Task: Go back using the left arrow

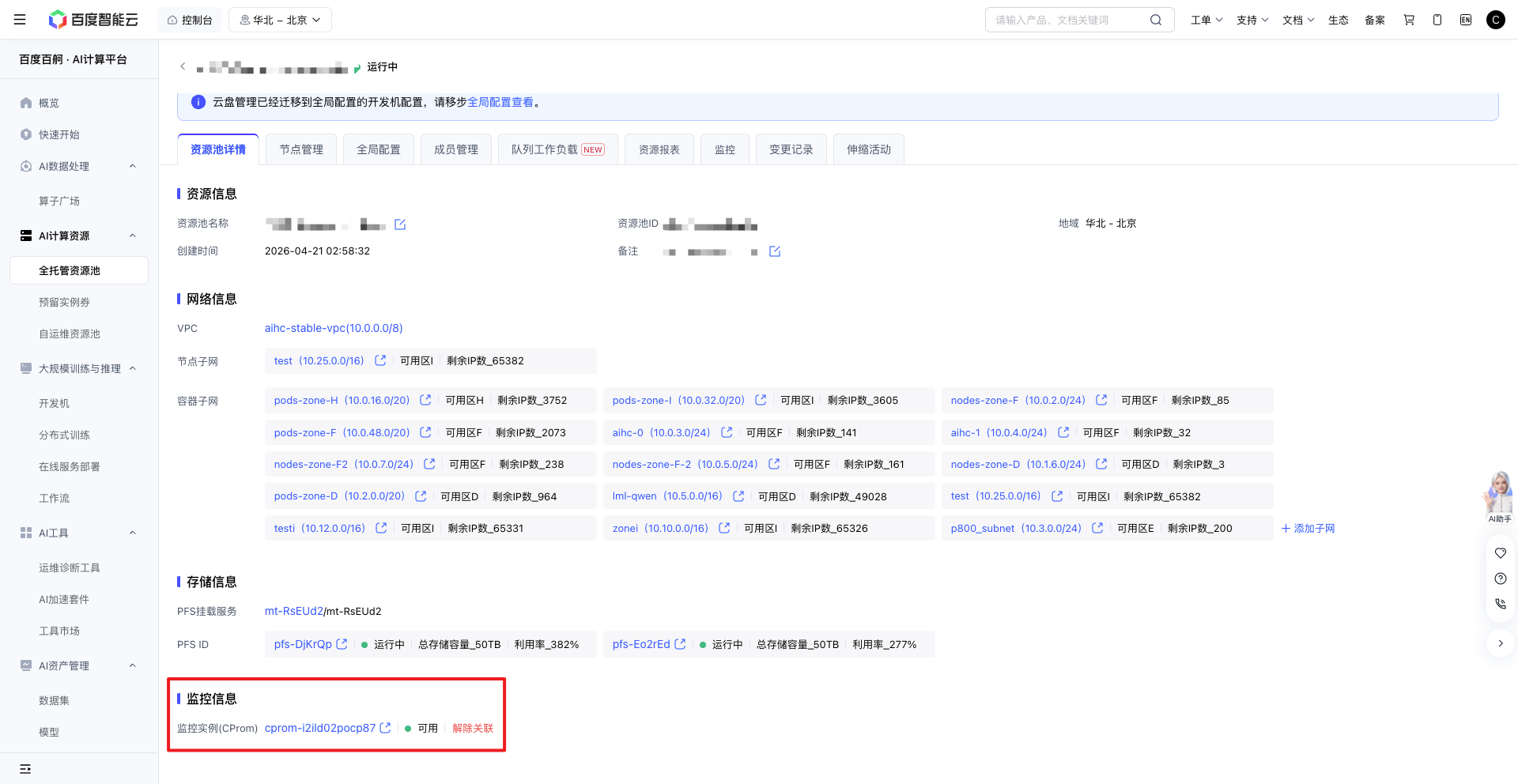Action: 183,66
